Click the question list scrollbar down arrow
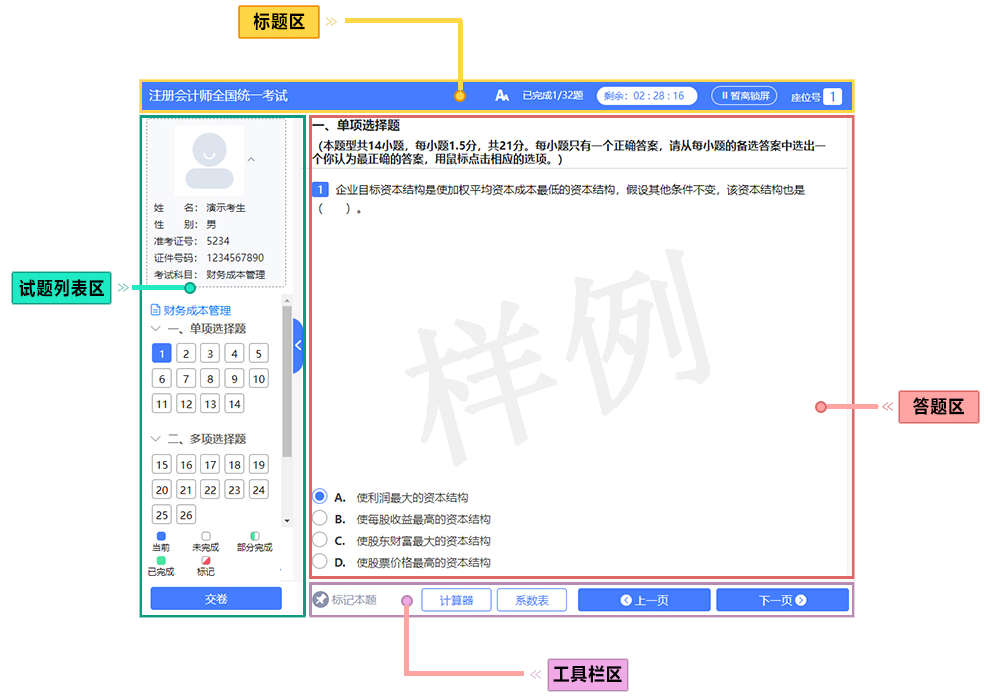 coord(287,521)
